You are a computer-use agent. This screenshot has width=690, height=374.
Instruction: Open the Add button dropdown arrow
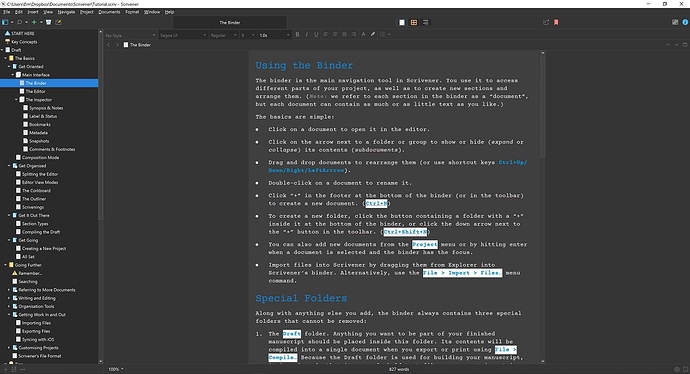pyautogui.click(x=41, y=22)
